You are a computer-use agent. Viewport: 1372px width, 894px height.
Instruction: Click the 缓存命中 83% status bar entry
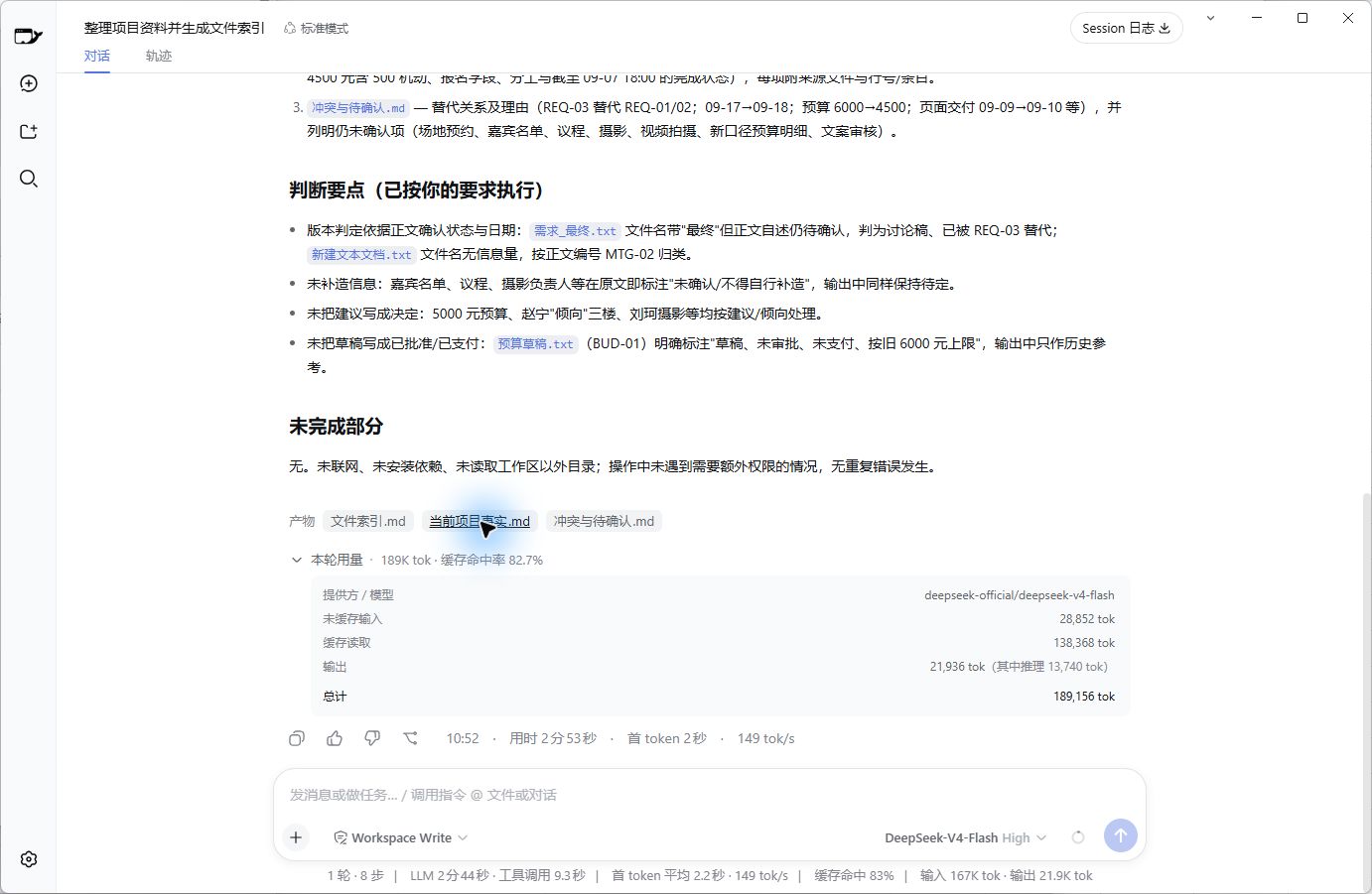pyautogui.click(x=854, y=875)
